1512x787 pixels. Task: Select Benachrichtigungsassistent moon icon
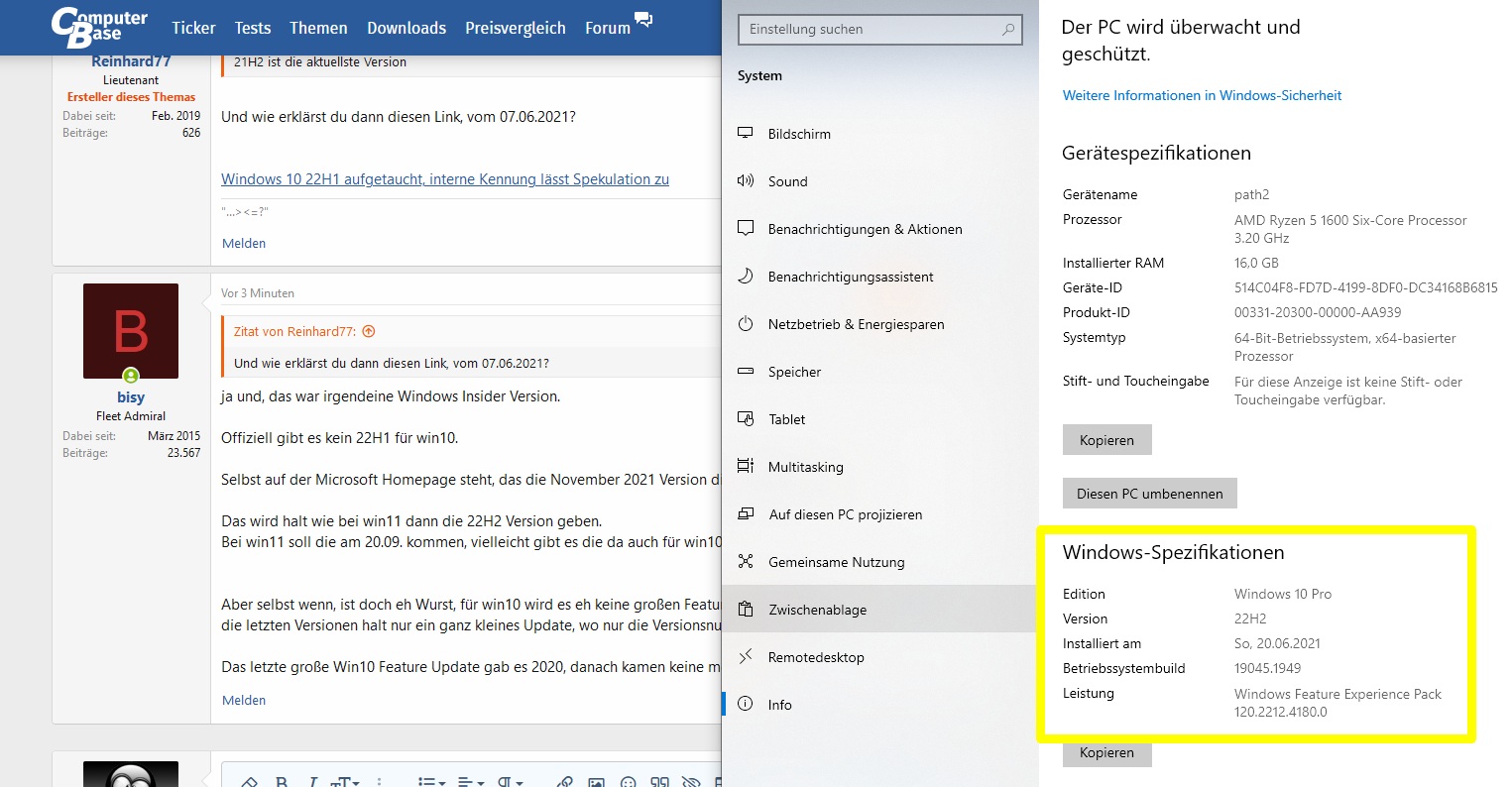pos(746,276)
